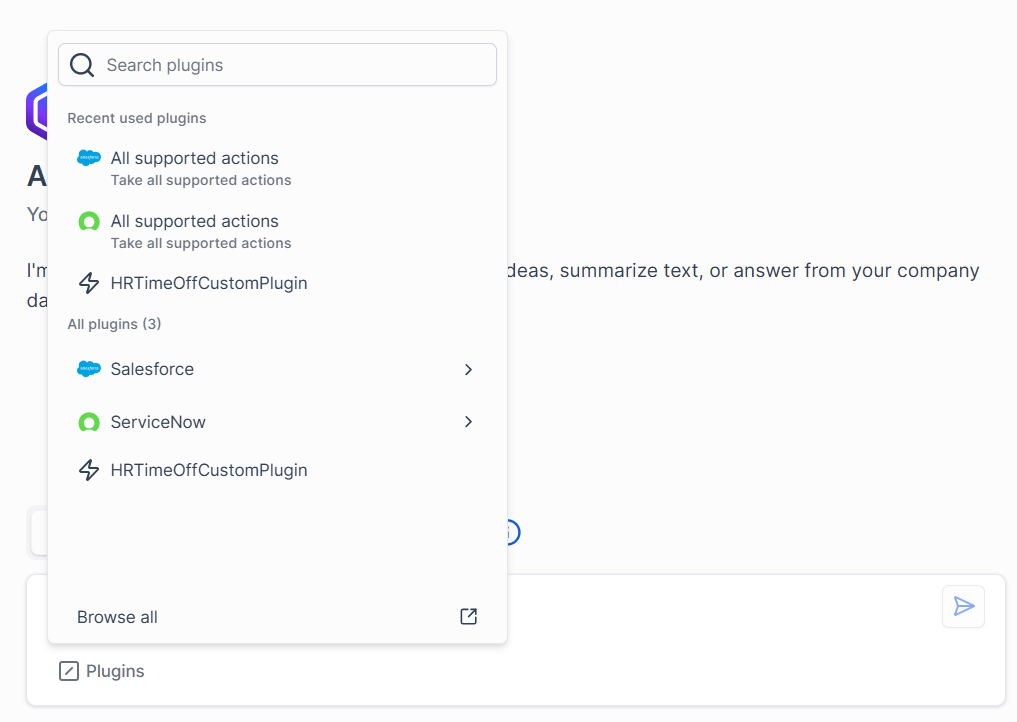This screenshot has height=722, width=1017.
Task: Expand the ServiceNow plugin chevron
Action: 468,422
